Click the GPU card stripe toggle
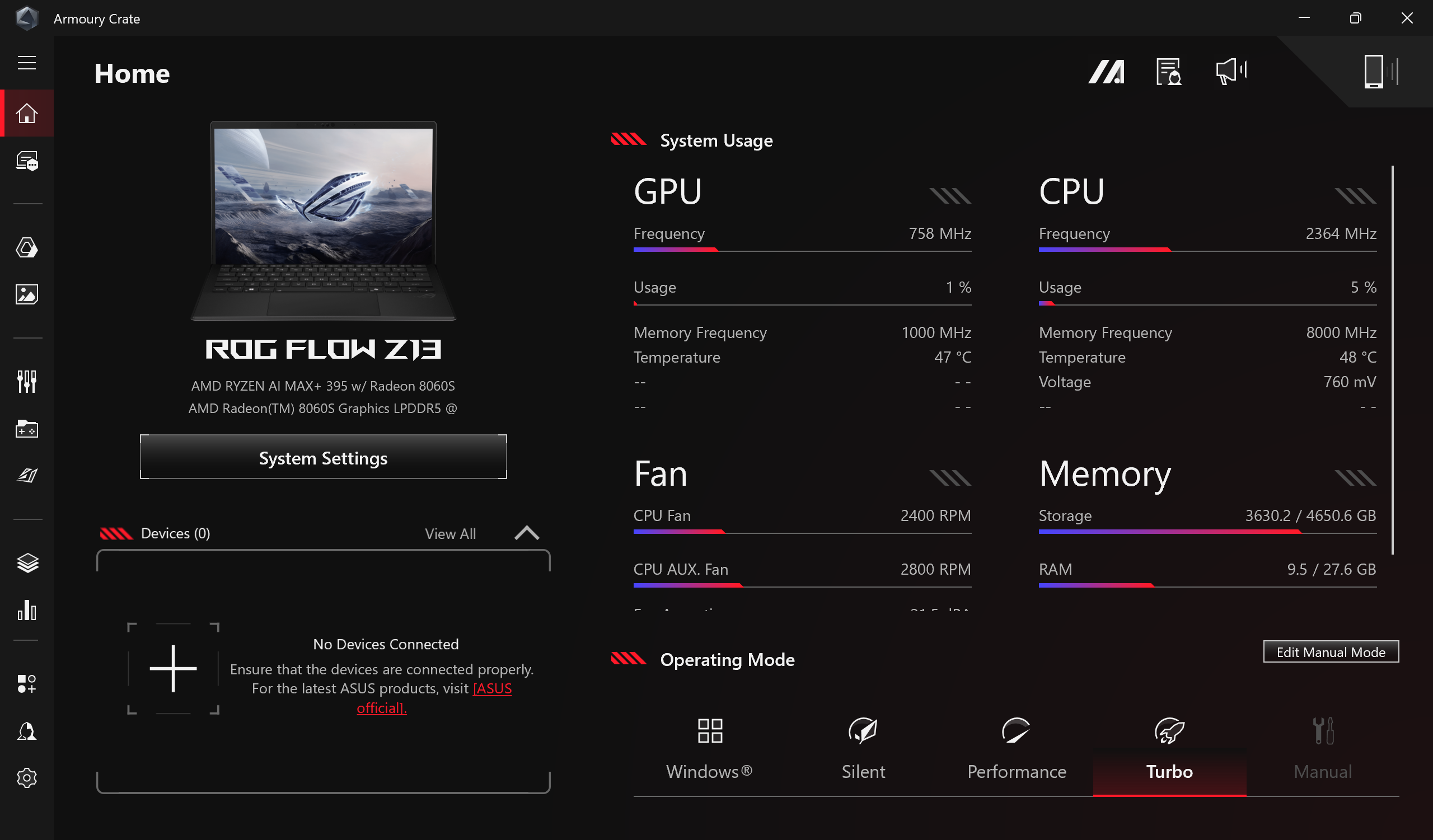 [x=950, y=195]
